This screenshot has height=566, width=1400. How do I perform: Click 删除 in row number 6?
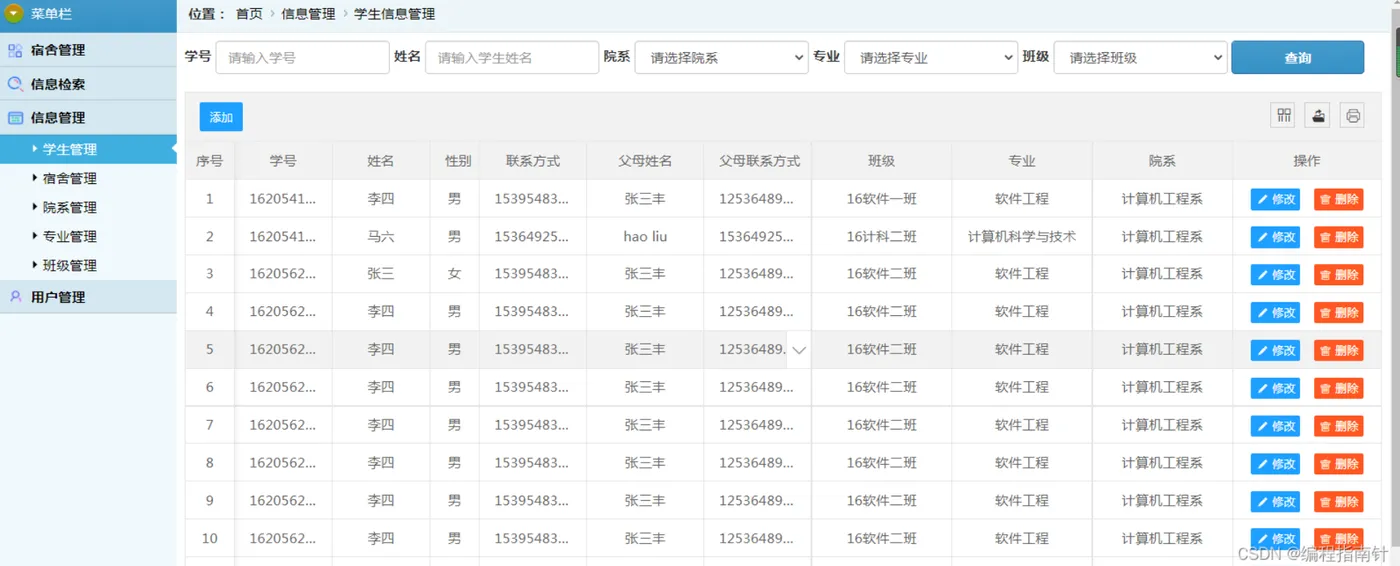[1339, 388]
